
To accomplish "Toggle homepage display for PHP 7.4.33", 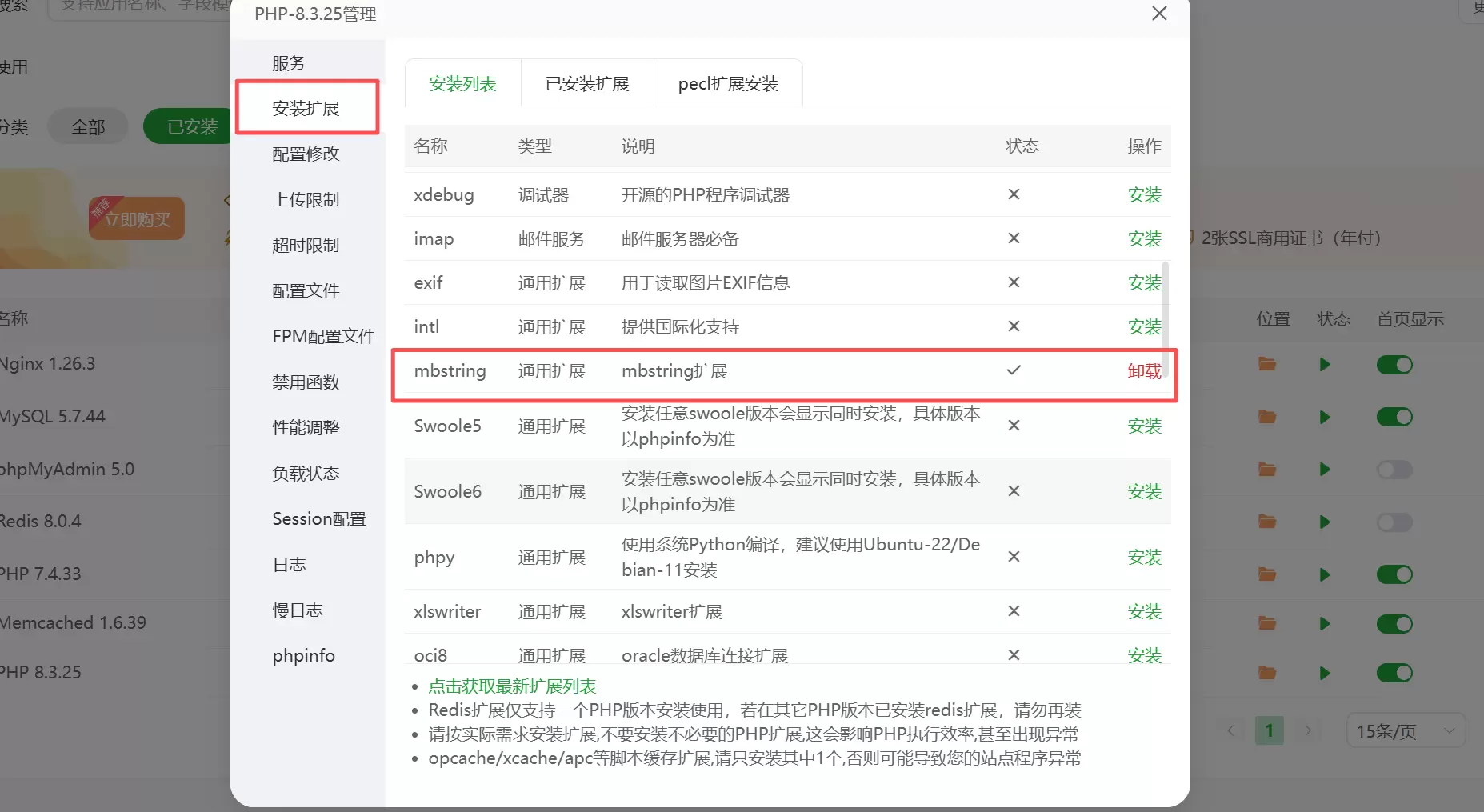I will click(x=1394, y=574).
